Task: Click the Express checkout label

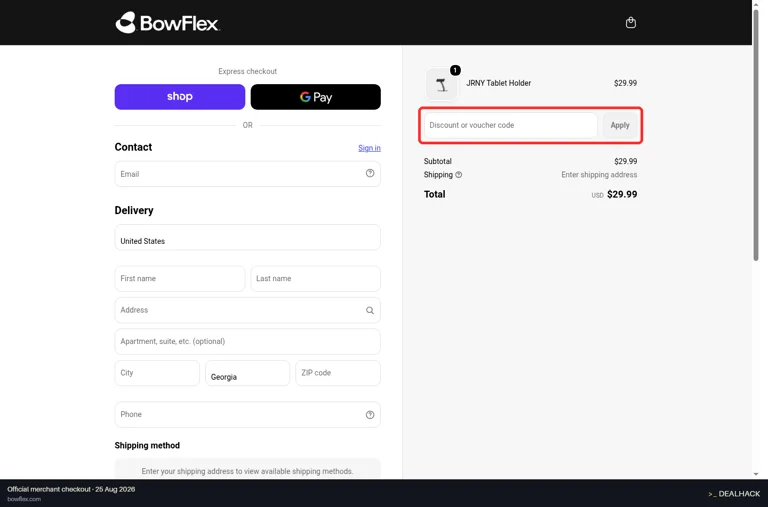Action: [x=247, y=72]
